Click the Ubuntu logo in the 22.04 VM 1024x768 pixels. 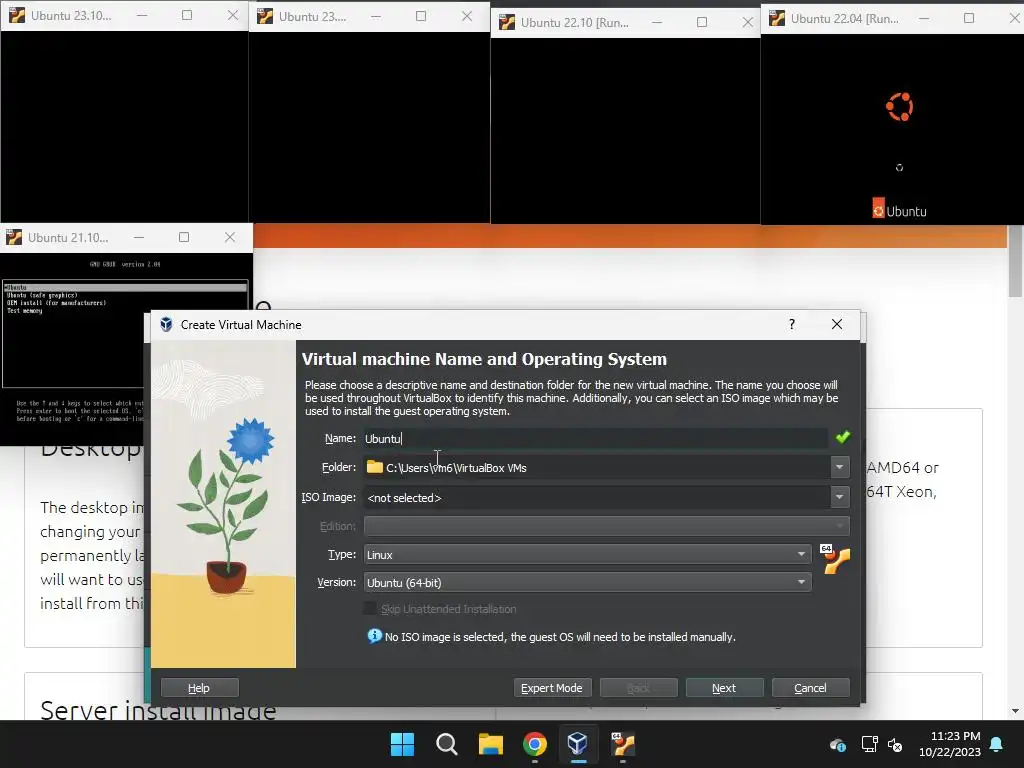click(899, 106)
